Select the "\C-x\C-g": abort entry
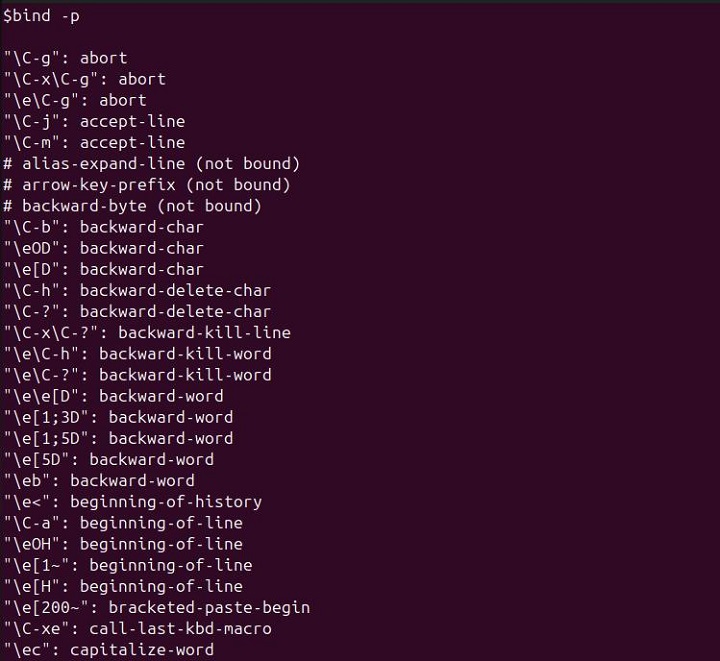Viewport: 720px width, 661px height. point(85,79)
